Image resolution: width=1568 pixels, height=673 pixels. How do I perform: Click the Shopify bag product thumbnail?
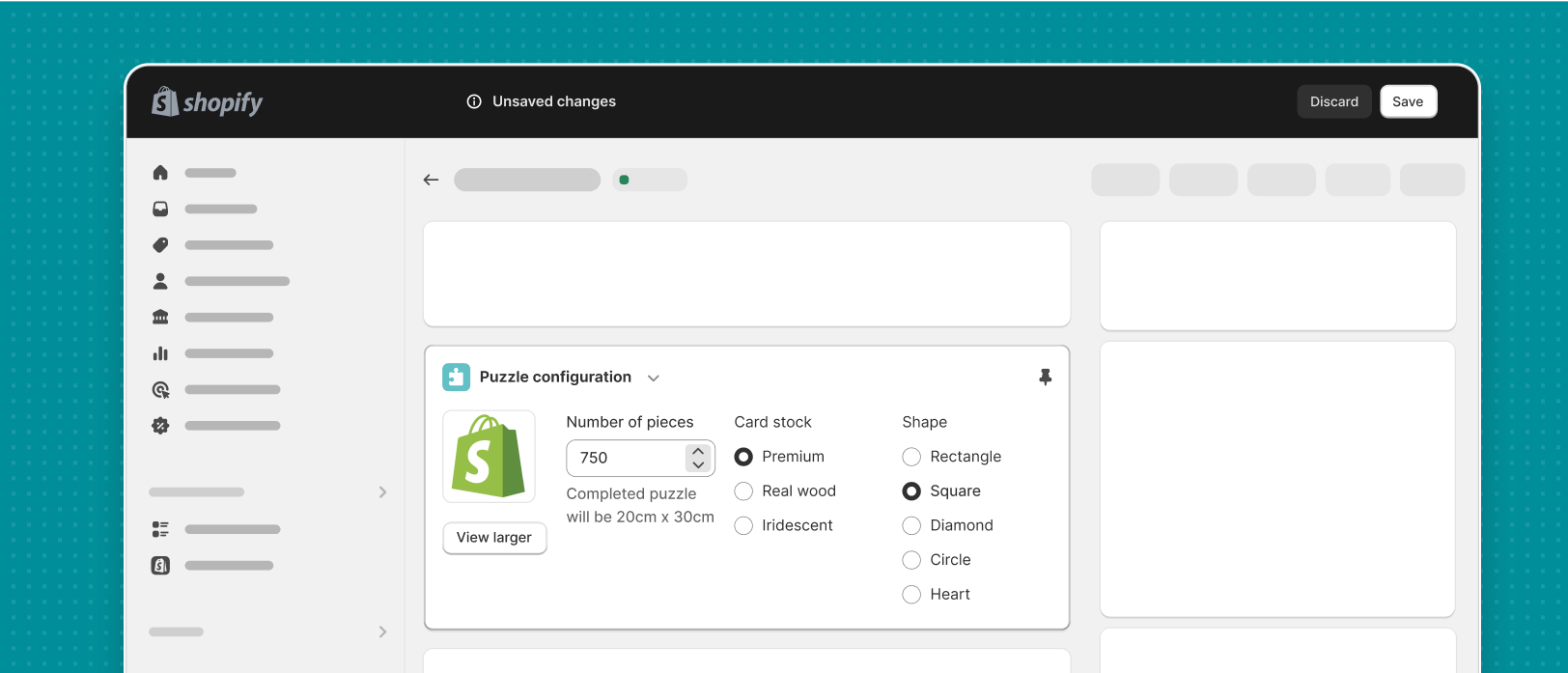[489, 457]
